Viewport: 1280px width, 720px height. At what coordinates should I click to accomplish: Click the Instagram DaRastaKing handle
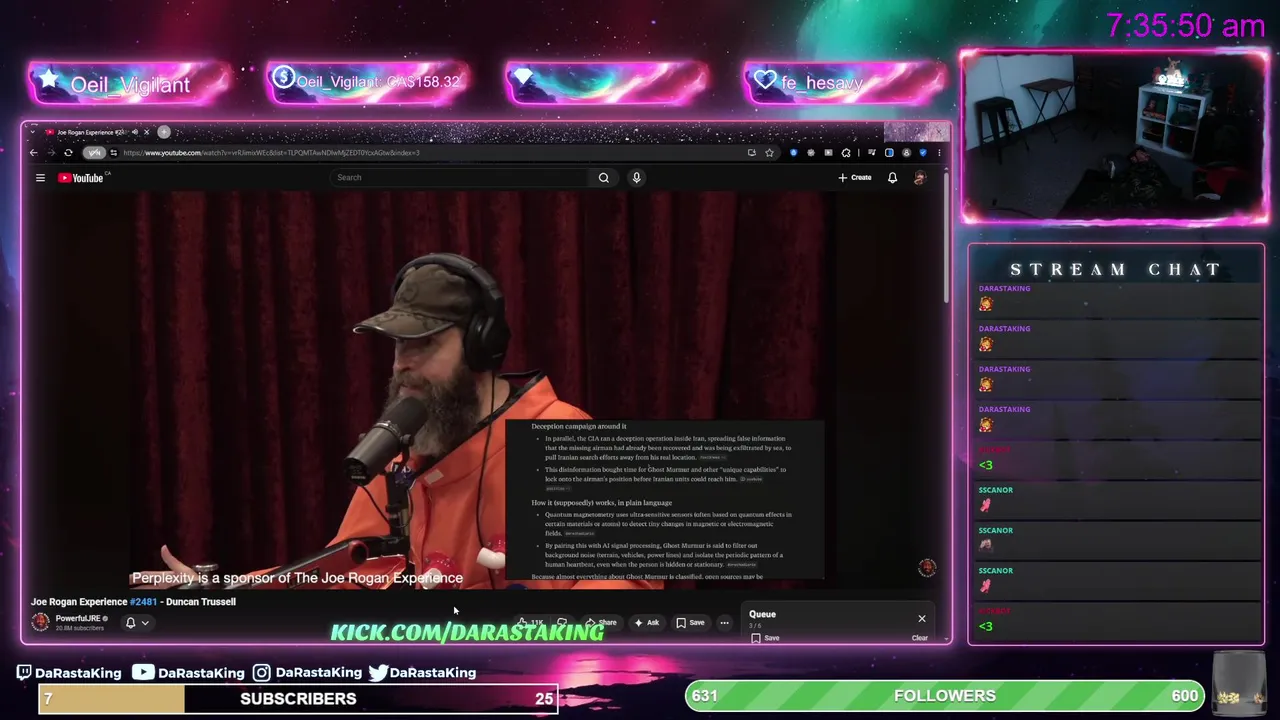(x=307, y=673)
